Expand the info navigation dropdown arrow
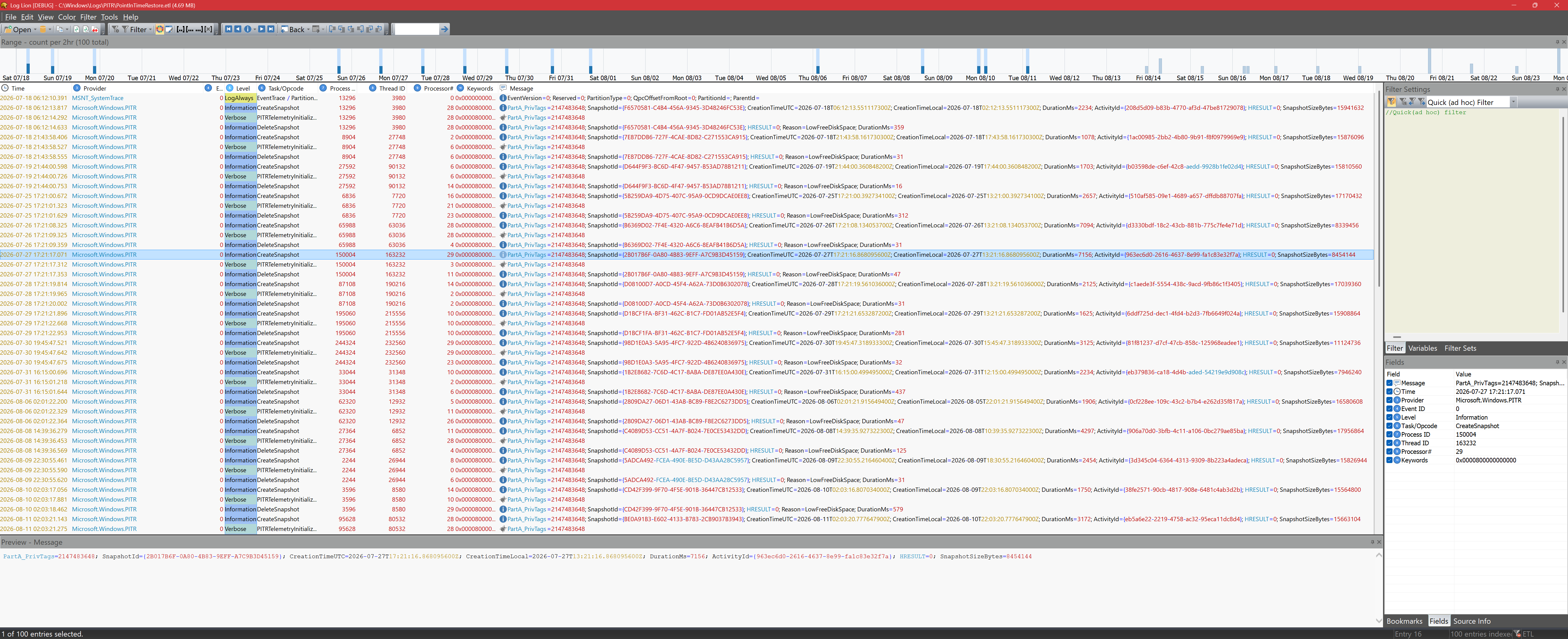The image size is (1568, 639). 254,29
